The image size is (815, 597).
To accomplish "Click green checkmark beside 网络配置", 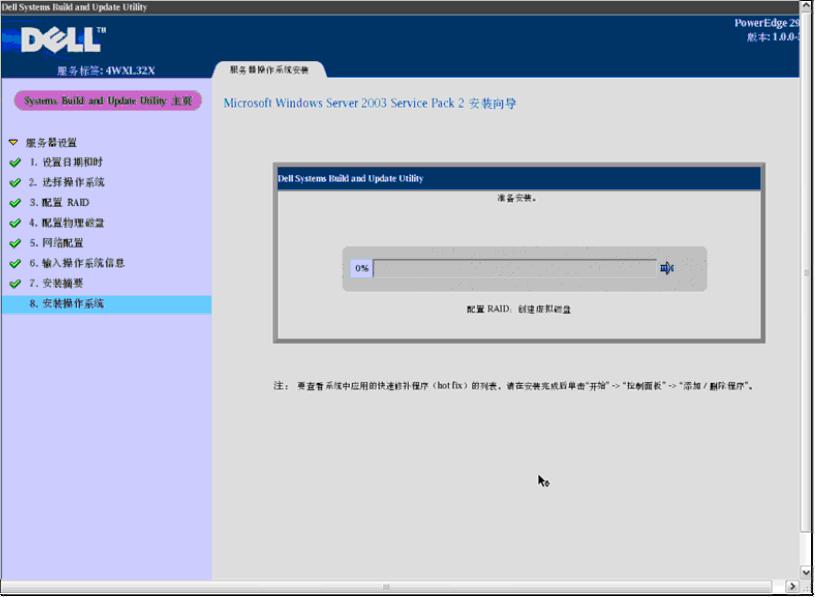I will tap(14, 243).
